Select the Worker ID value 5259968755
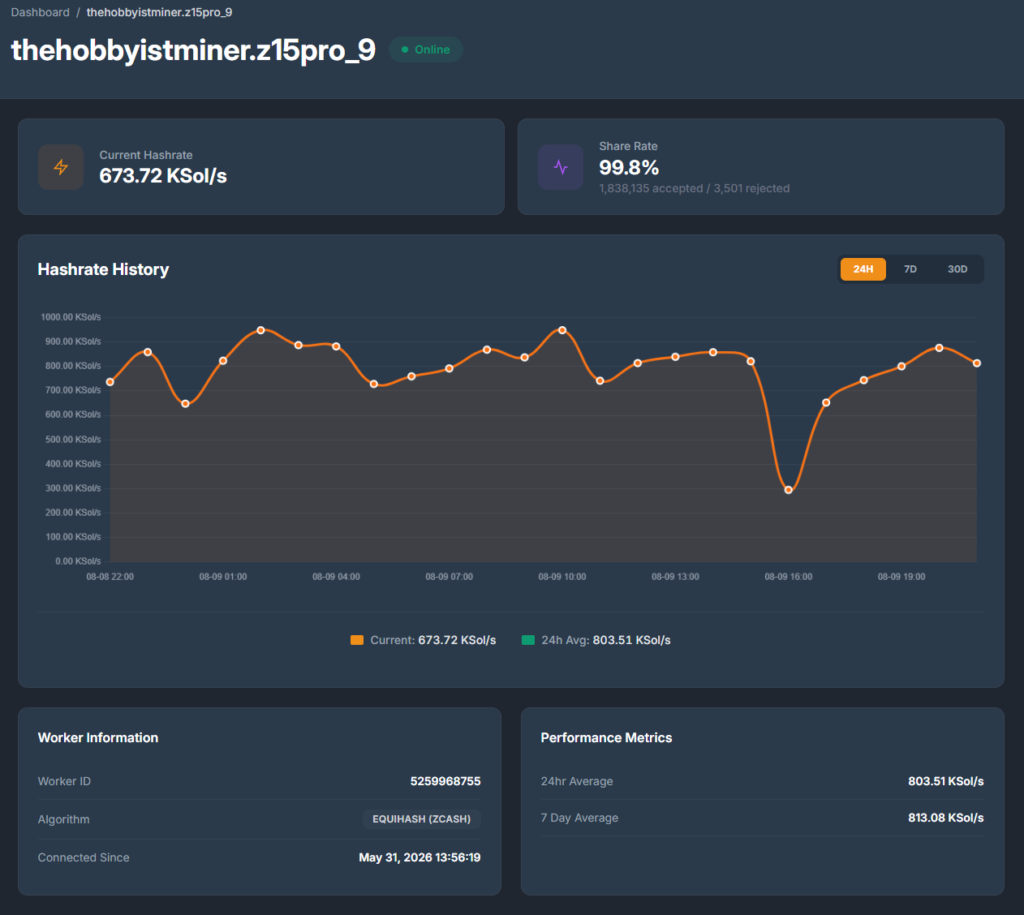The image size is (1024, 915). click(x=445, y=781)
